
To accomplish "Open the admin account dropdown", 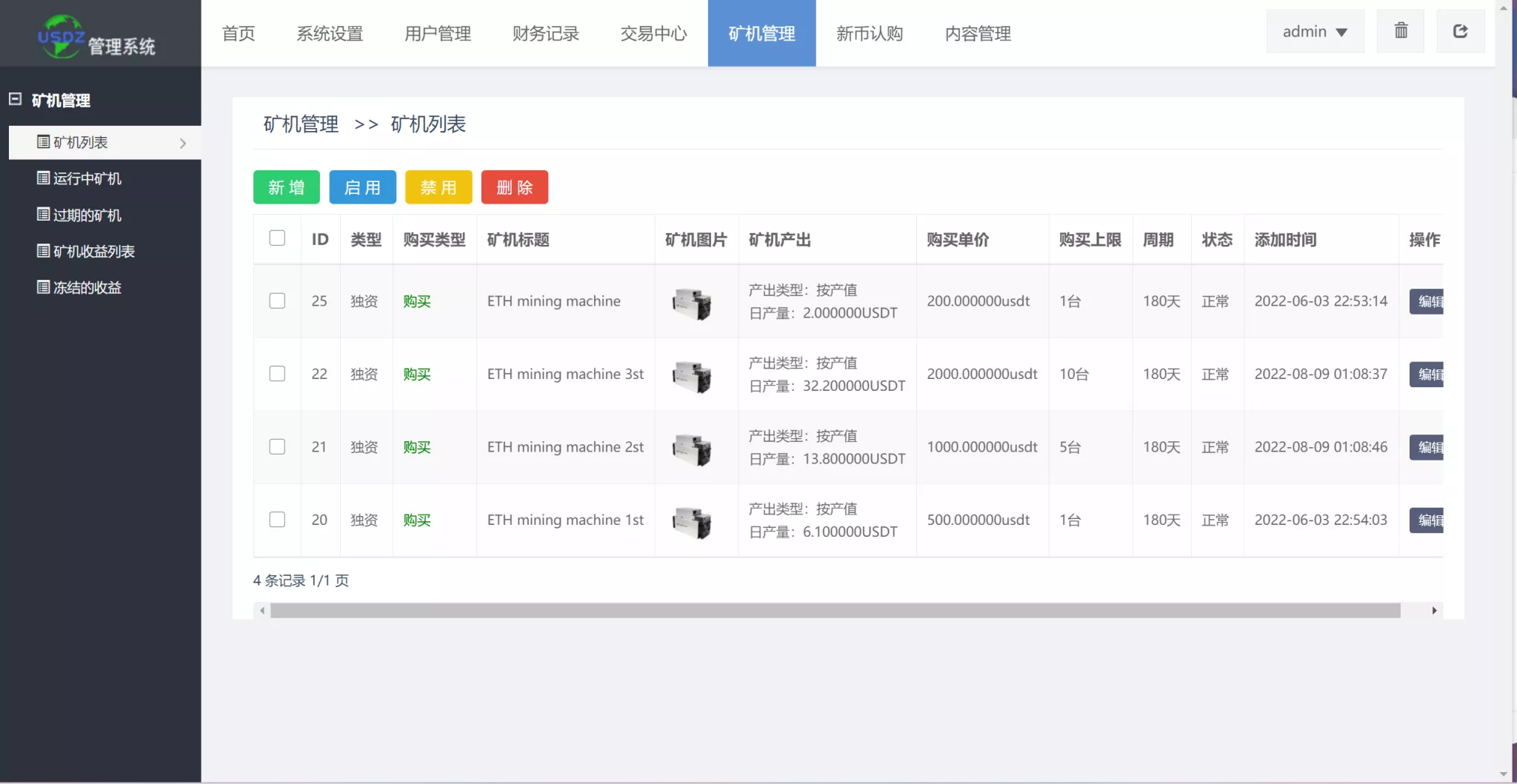I will tap(1316, 32).
